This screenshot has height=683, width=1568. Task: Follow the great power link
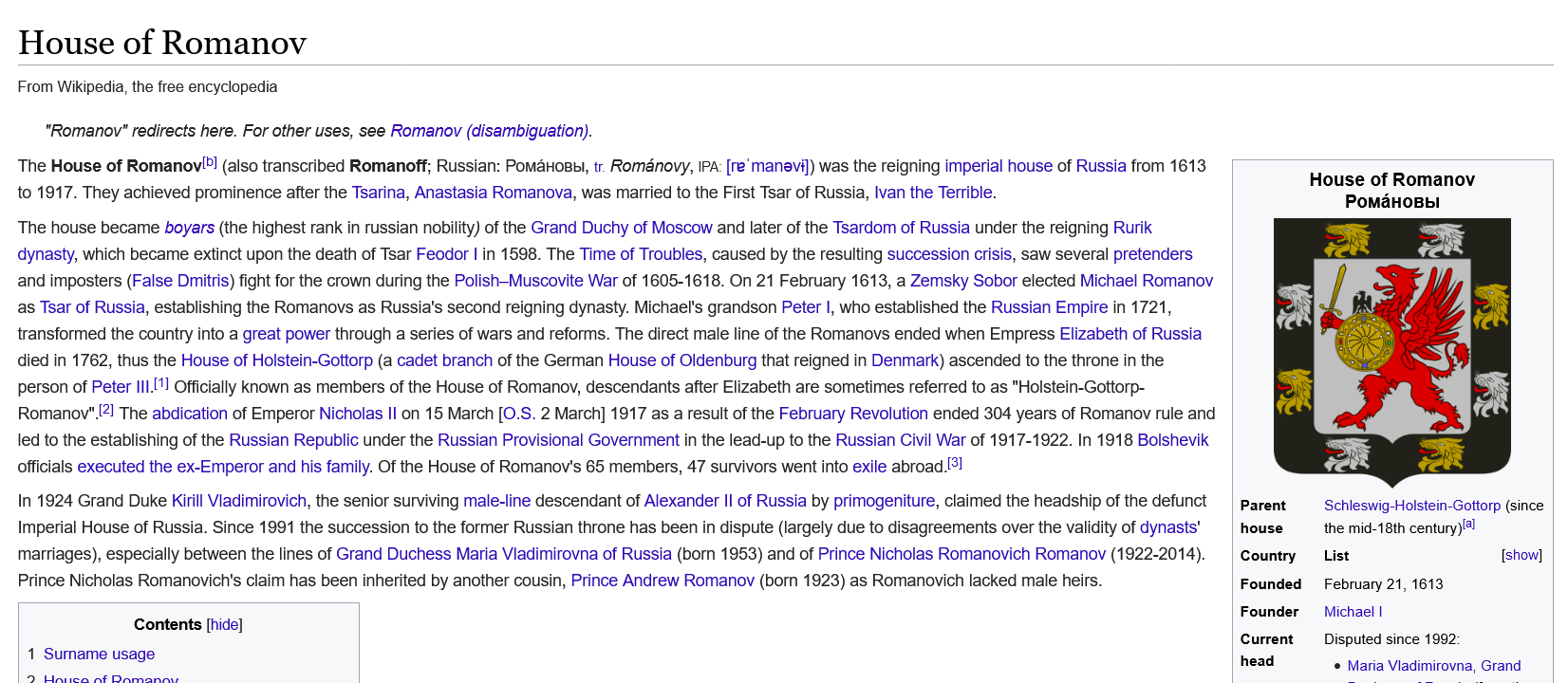coord(287,334)
